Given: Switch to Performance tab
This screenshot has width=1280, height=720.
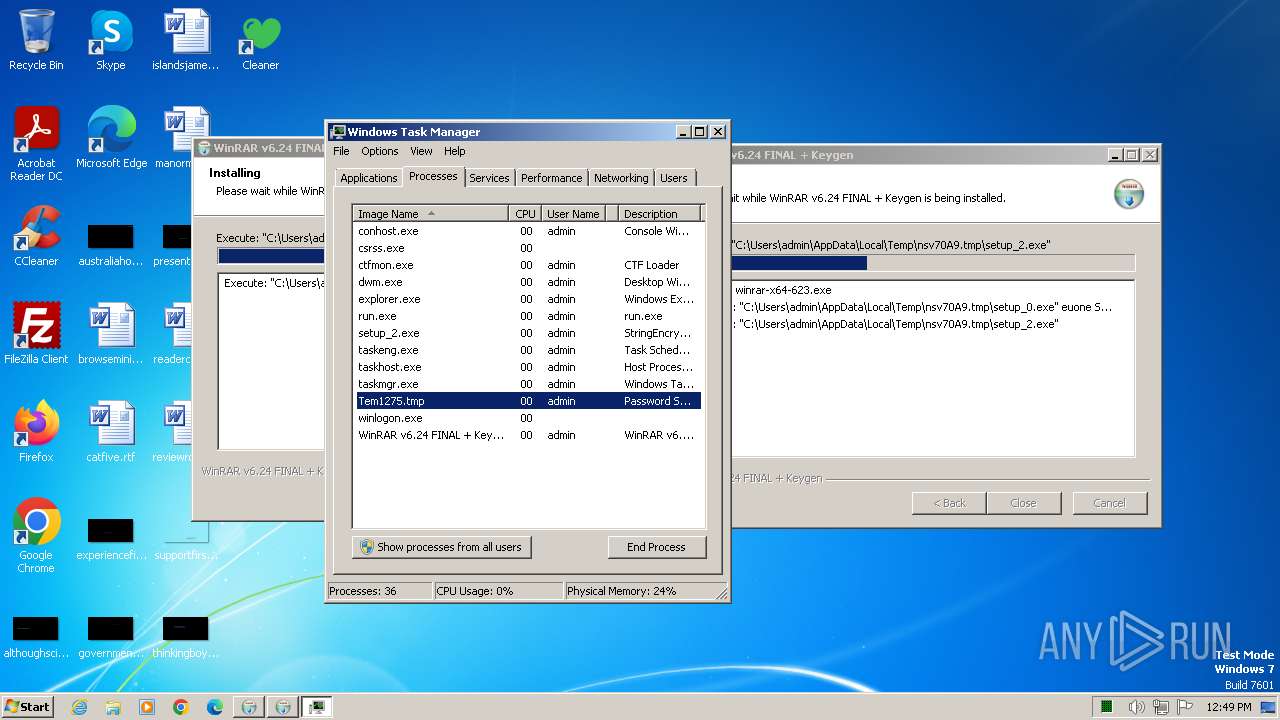Looking at the screenshot, I should [551, 178].
